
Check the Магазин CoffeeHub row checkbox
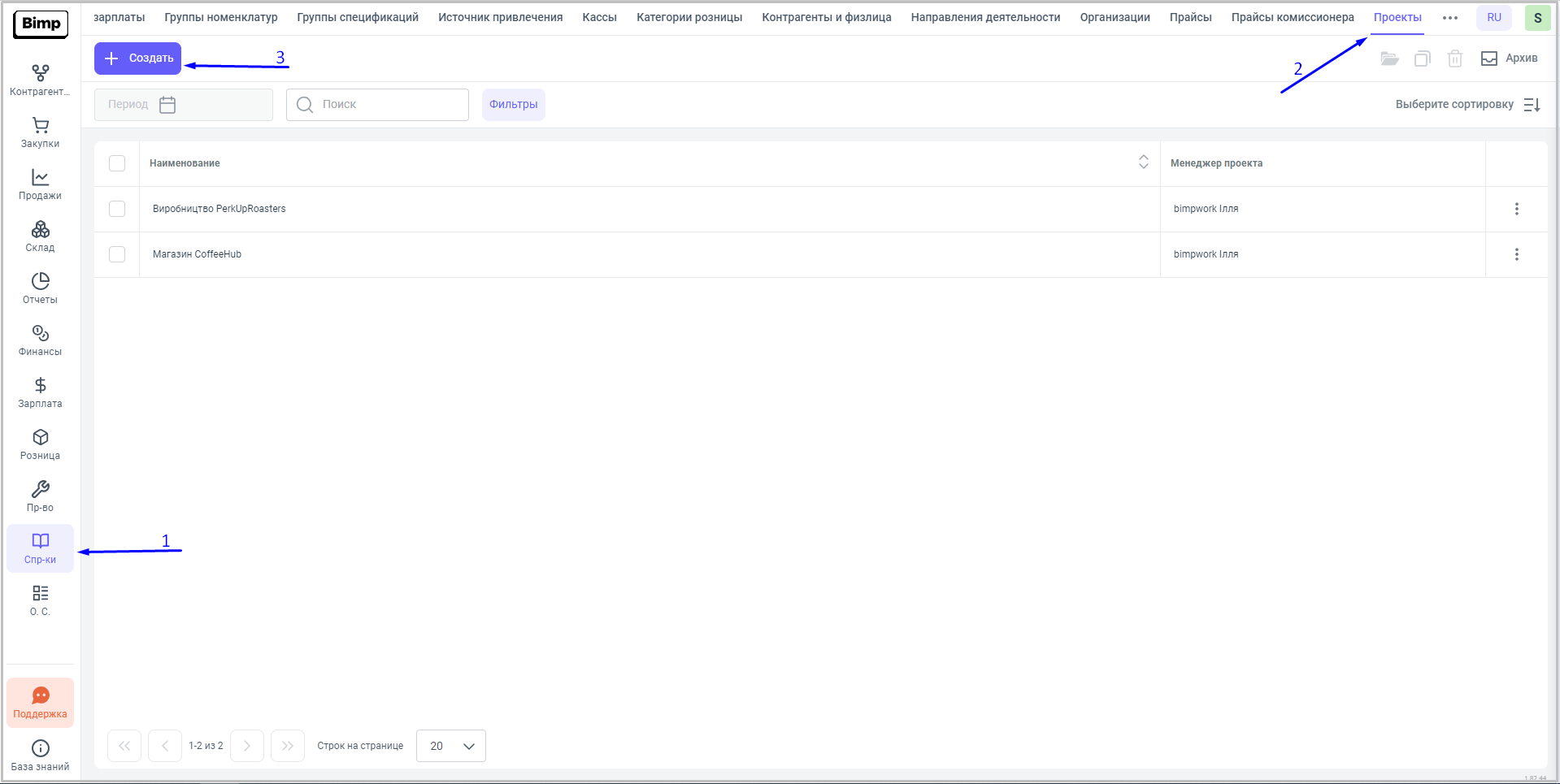coord(117,254)
